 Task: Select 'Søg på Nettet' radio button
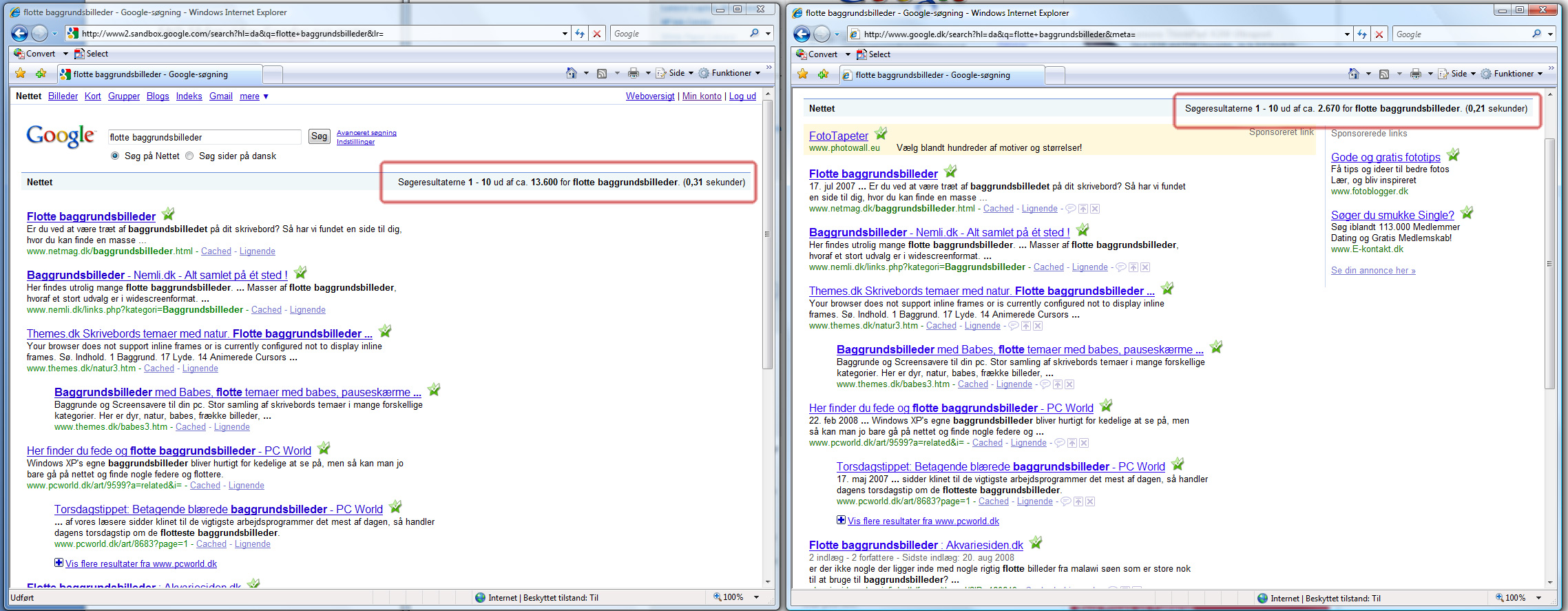point(116,156)
